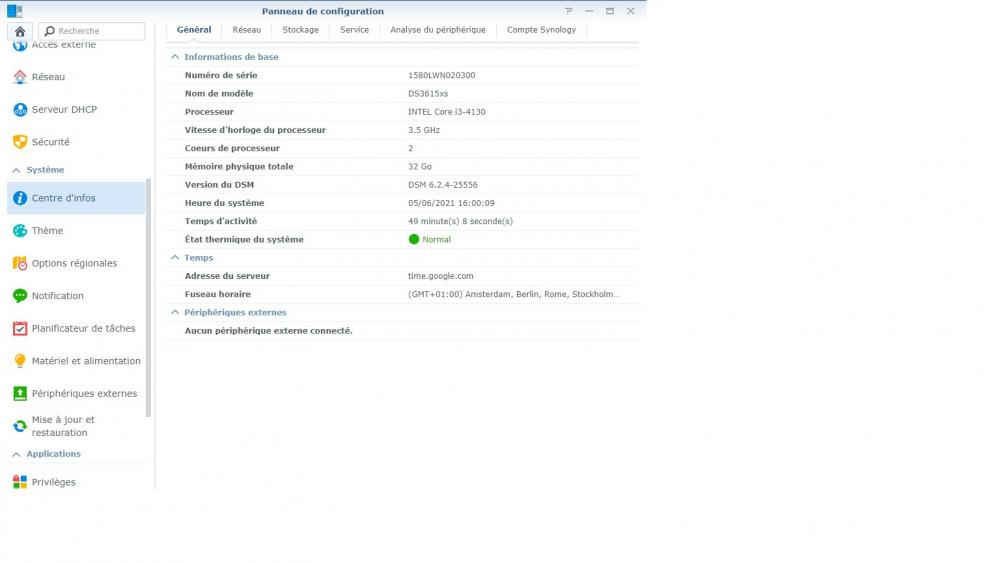
Task: Open Thème palette icon
Action: coord(20,231)
